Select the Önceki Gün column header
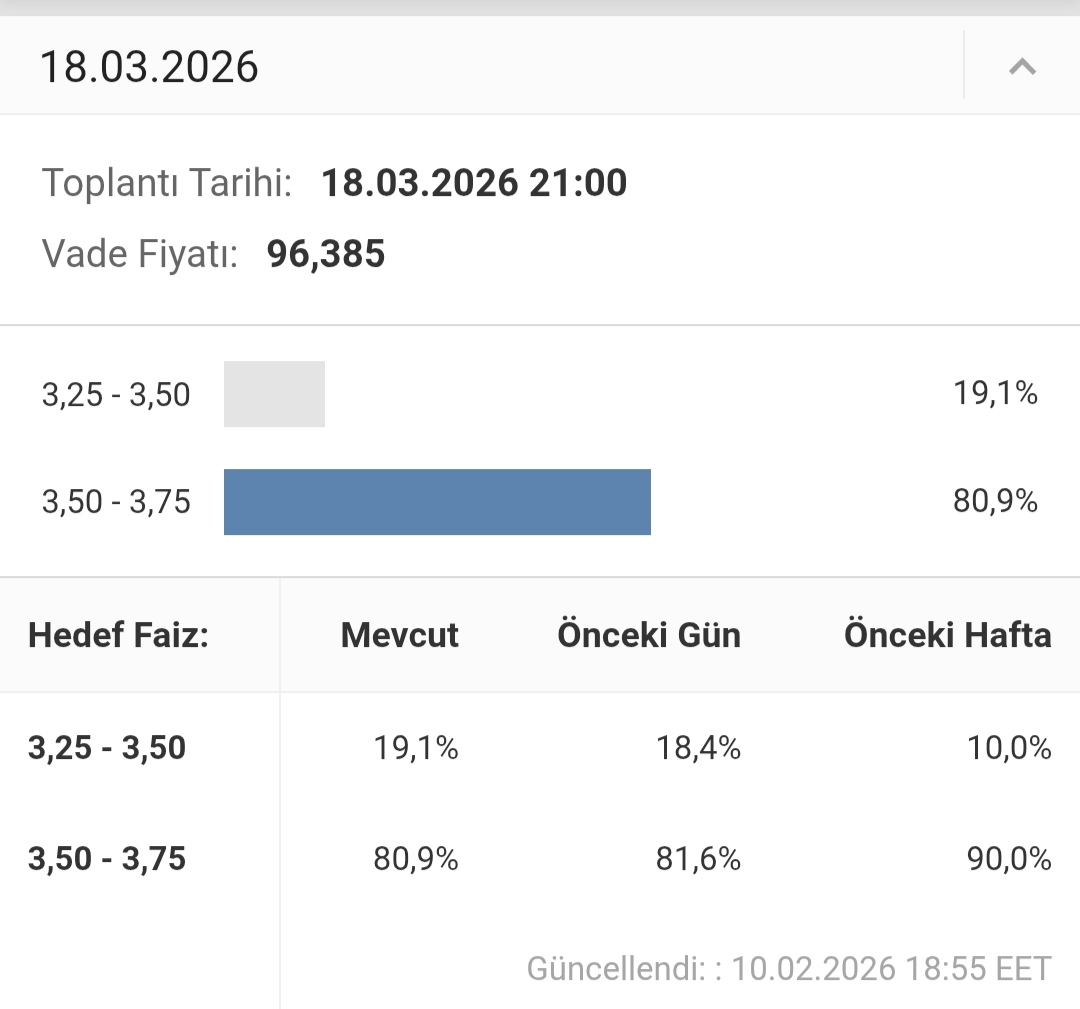 [x=649, y=635]
